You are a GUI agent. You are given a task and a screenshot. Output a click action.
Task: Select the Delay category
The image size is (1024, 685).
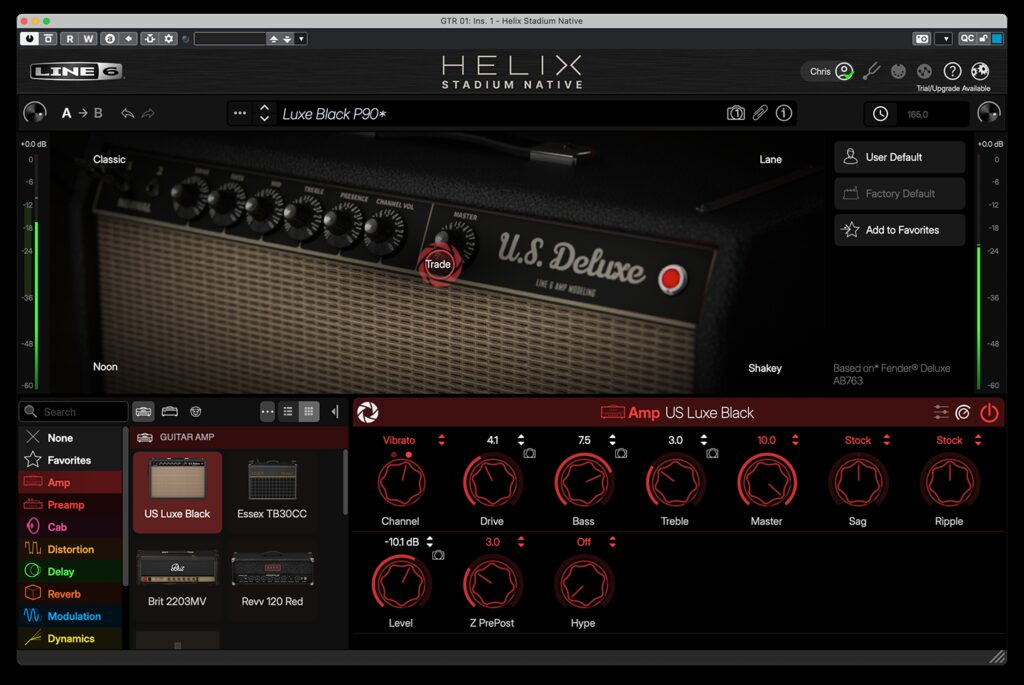click(71, 571)
